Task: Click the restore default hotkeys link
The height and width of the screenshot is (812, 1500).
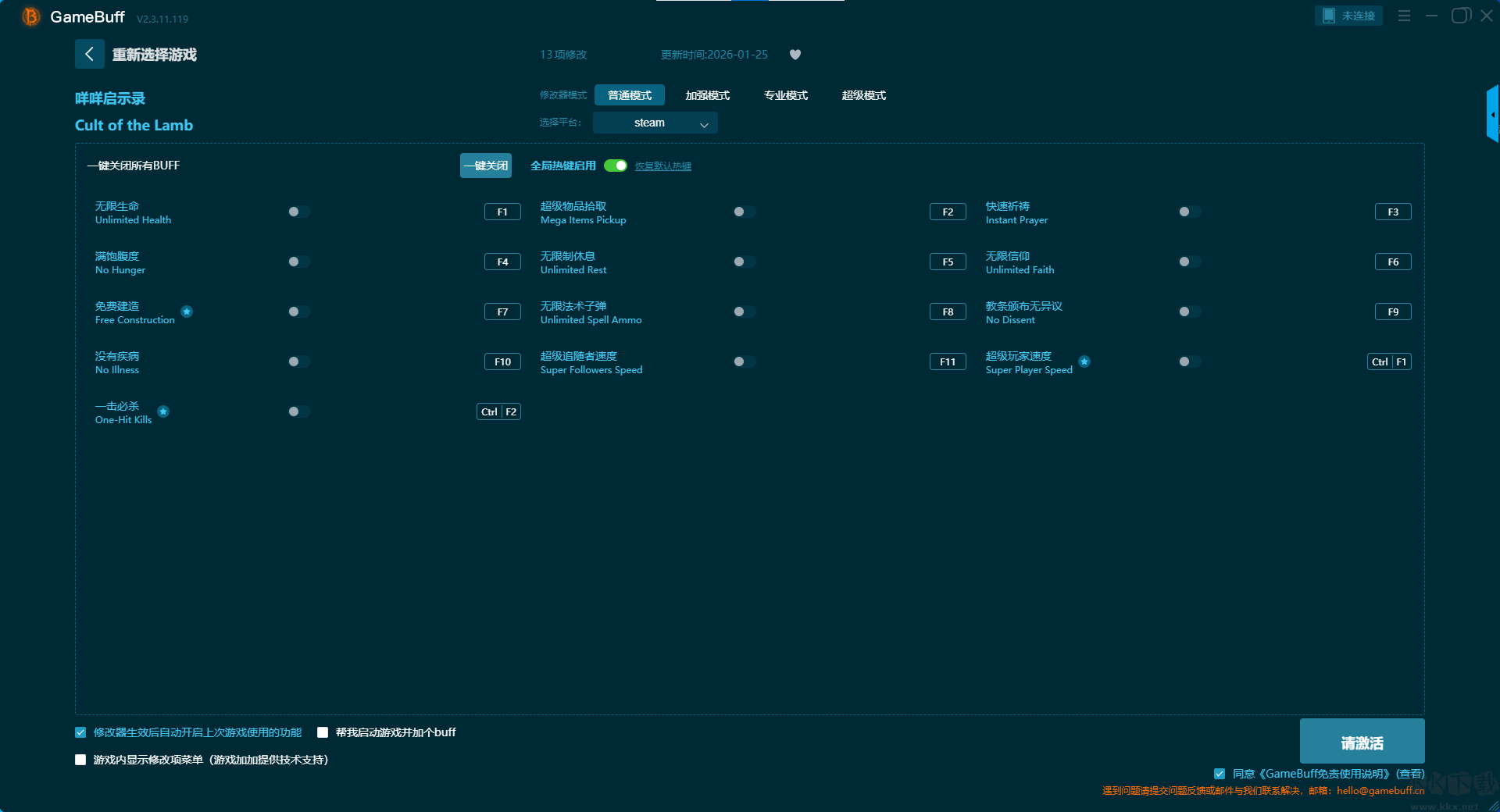Action: pyautogui.click(x=662, y=166)
